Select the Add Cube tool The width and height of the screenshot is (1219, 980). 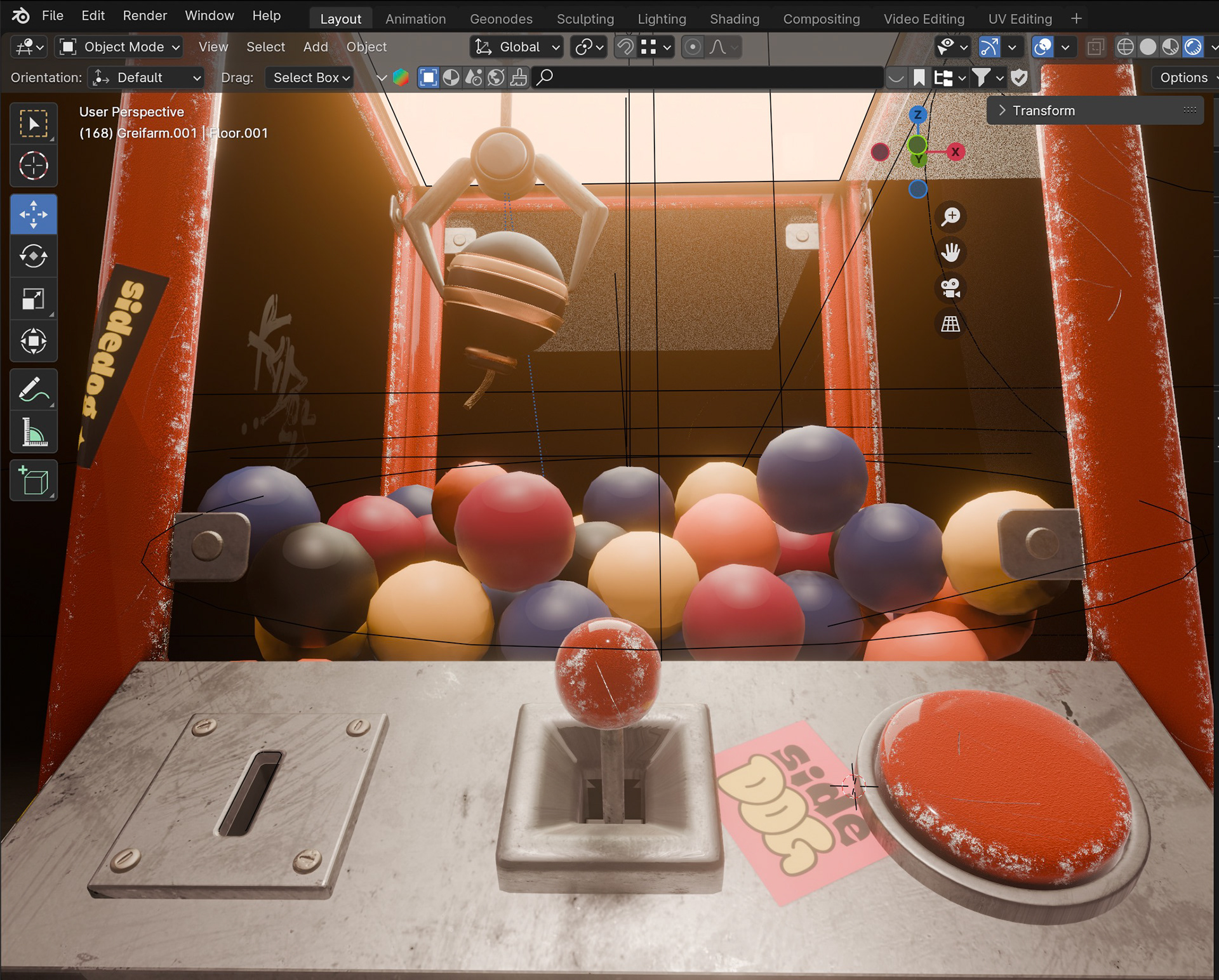point(34,480)
